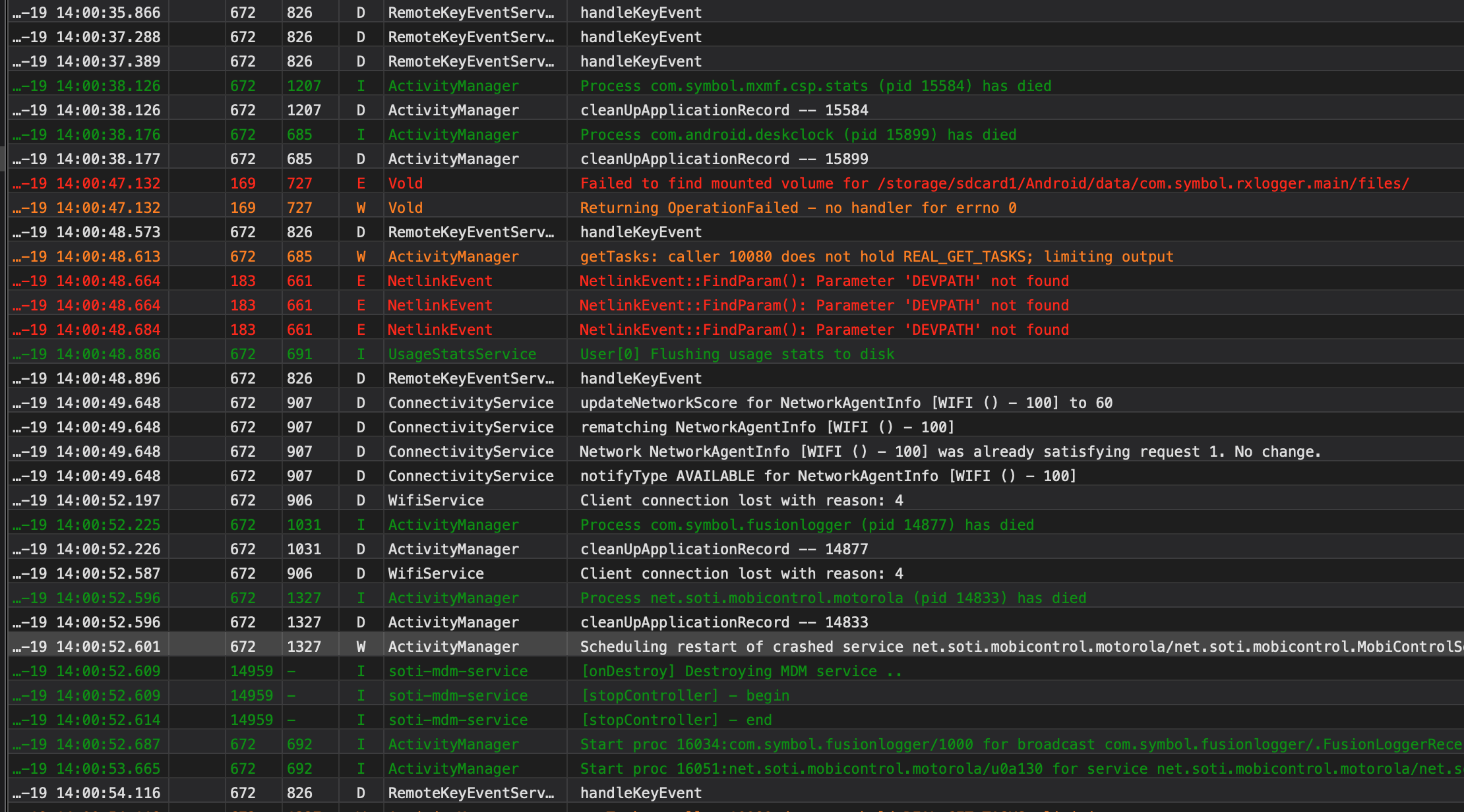The image size is (1464, 812).
Task: Select the UsageStatsService 'Flushing usage stats' row
Action: [737, 354]
